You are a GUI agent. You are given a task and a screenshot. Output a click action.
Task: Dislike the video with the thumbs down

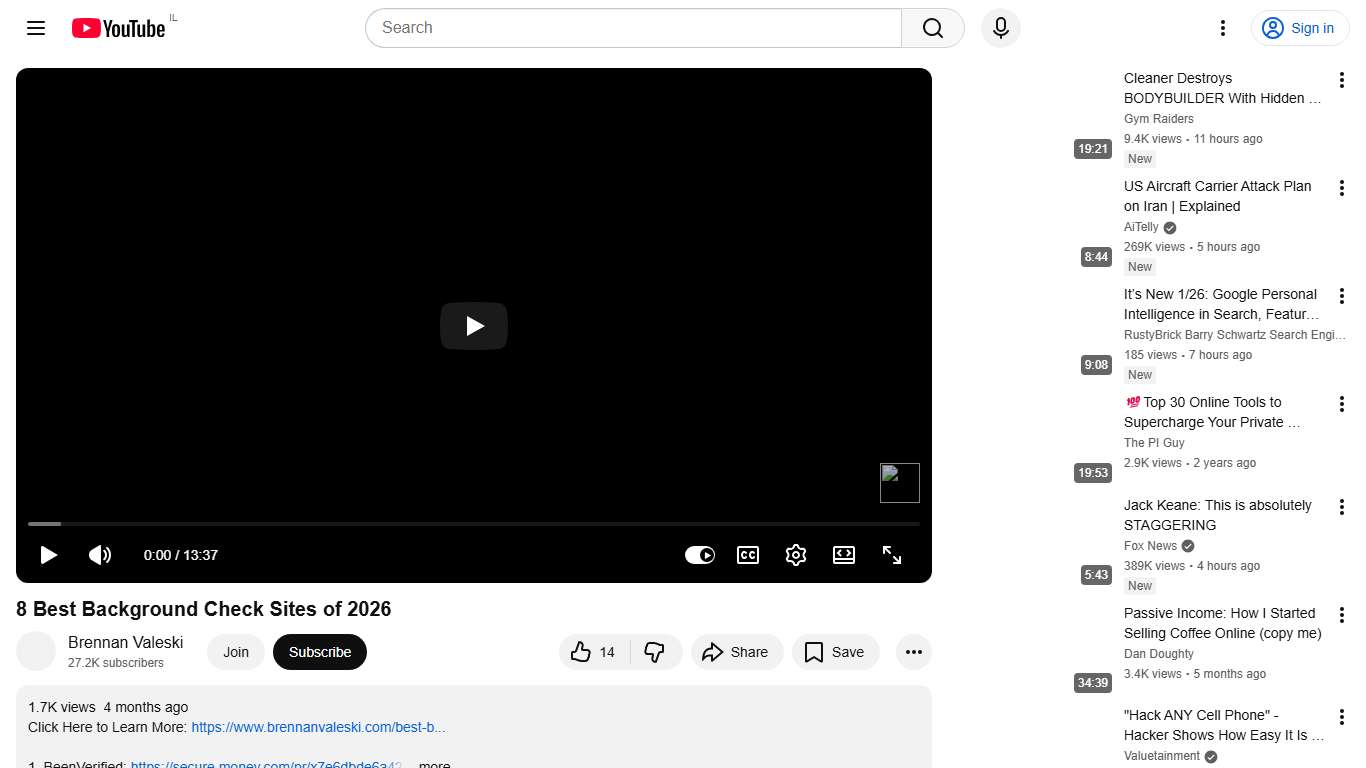coord(656,651)
